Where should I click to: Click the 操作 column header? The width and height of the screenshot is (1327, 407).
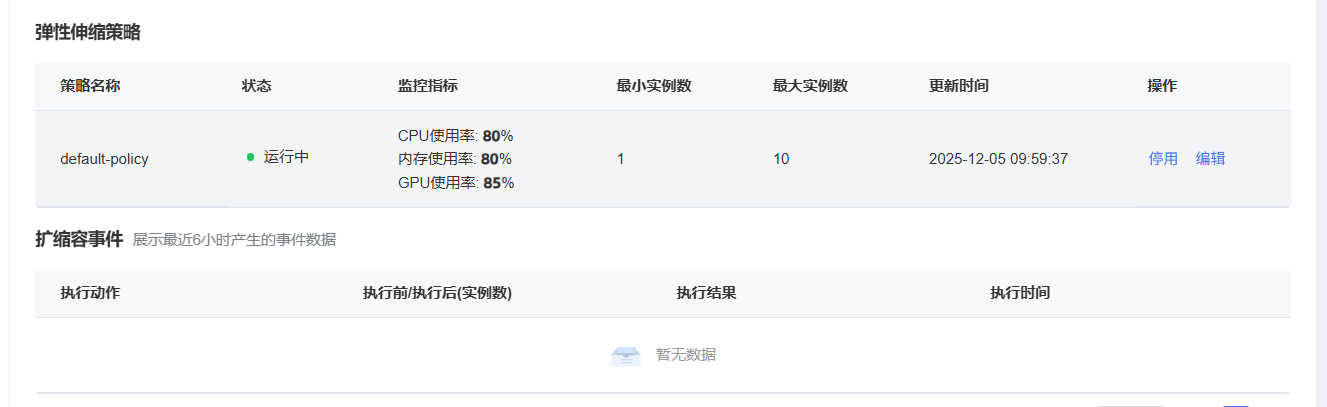[x=1162, y=86]
